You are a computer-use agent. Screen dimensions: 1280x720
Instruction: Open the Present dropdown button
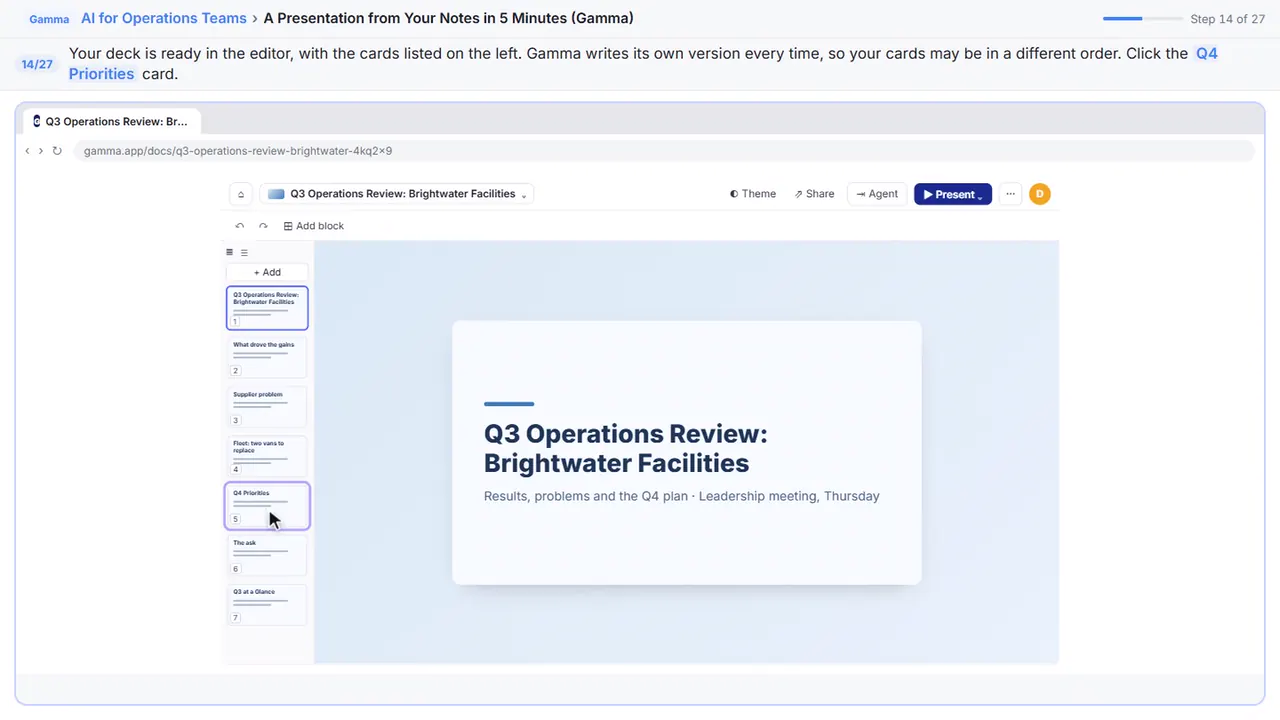click(x=953, y=194)
